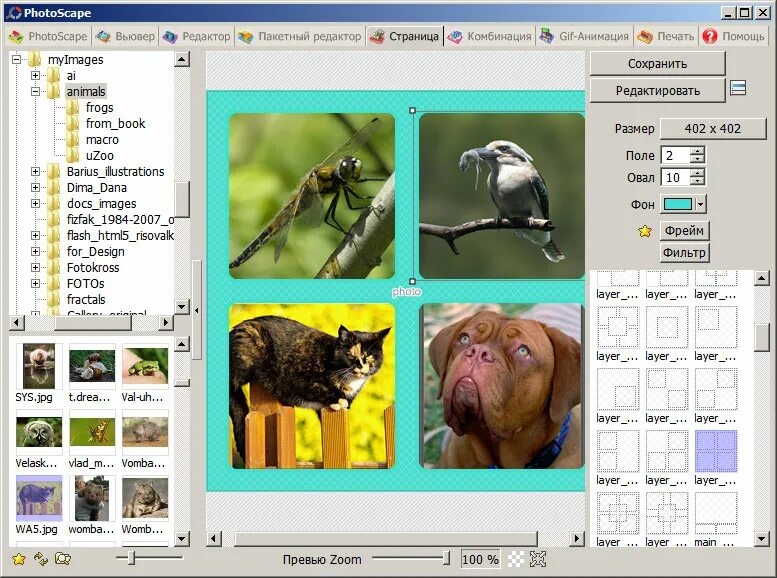Adjust the Поле spinner arrows

[x=697, y=156]
